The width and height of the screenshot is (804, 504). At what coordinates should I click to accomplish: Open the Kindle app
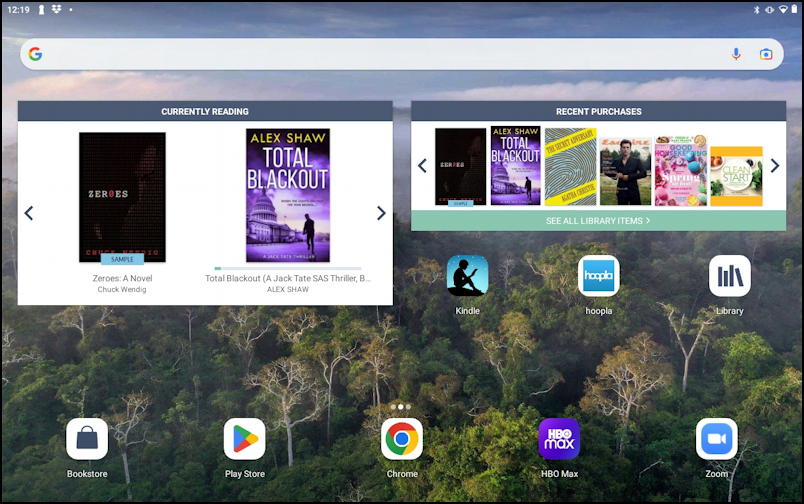coord(467,276)
